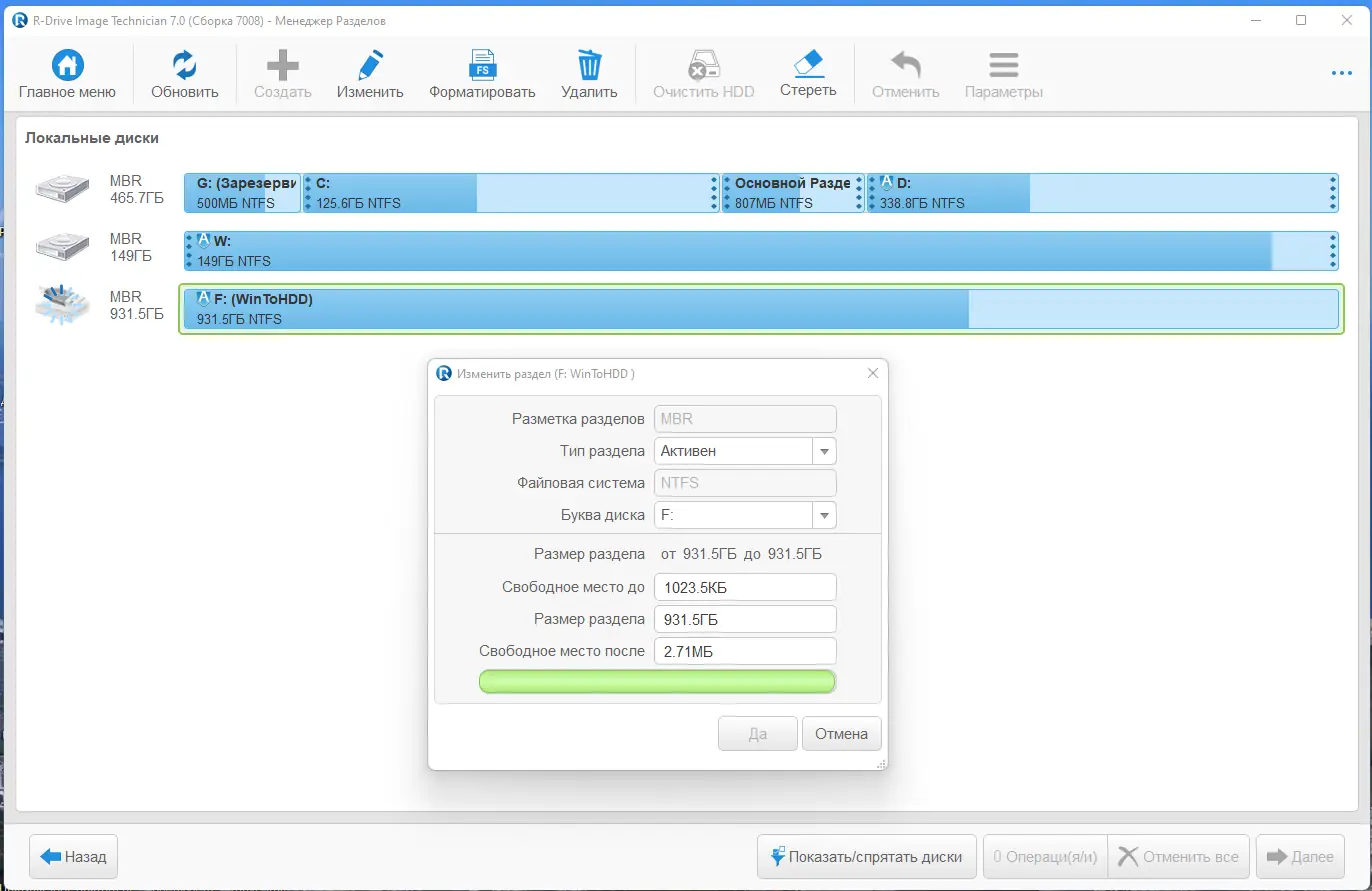Click the Свободное место после field
Viewport: 1372px width, 891px height.
745,651
